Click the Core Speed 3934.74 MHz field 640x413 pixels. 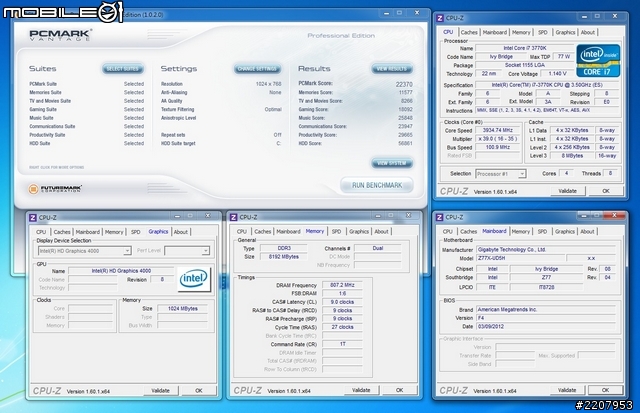click(x=498, y=131)
